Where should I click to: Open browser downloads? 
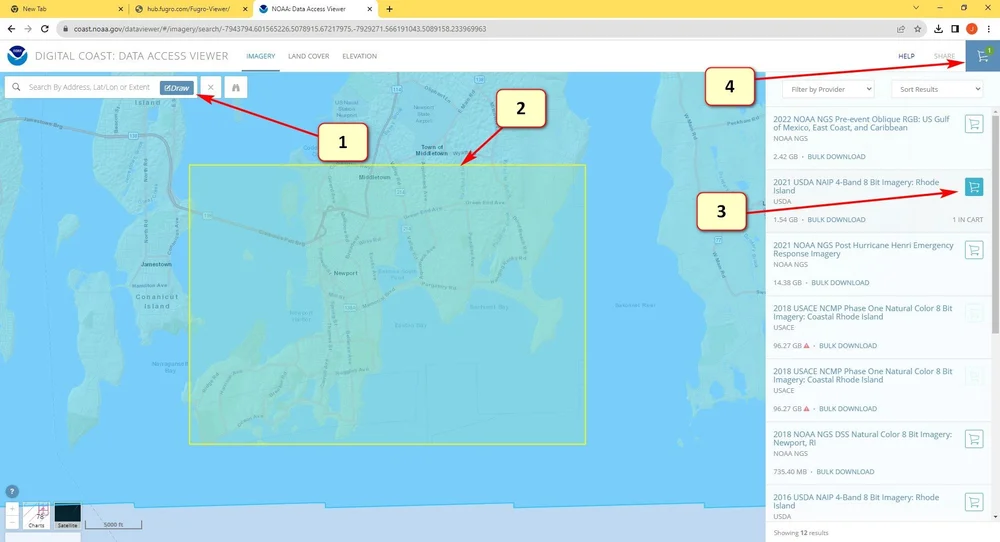tap(938, 29)
